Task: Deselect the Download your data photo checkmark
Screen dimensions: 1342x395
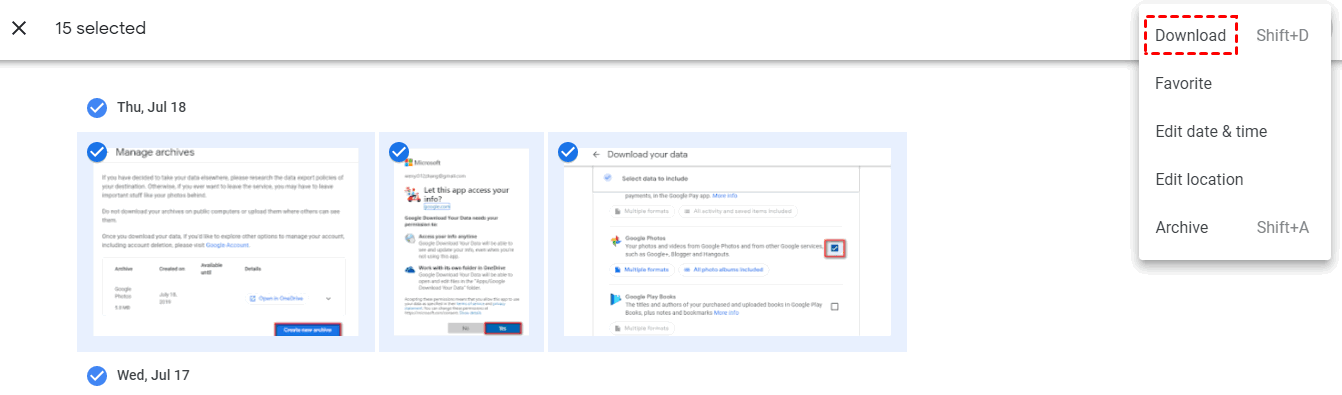Action: [x=568, y=152]
